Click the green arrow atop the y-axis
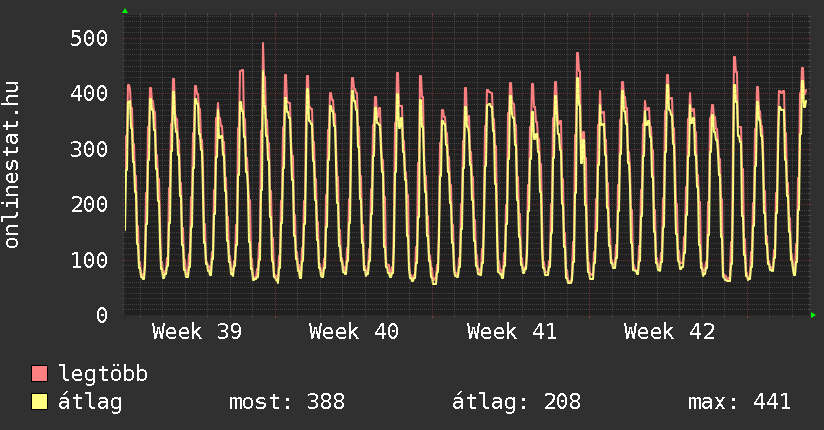The image size is (824, 430). [125, 11]
